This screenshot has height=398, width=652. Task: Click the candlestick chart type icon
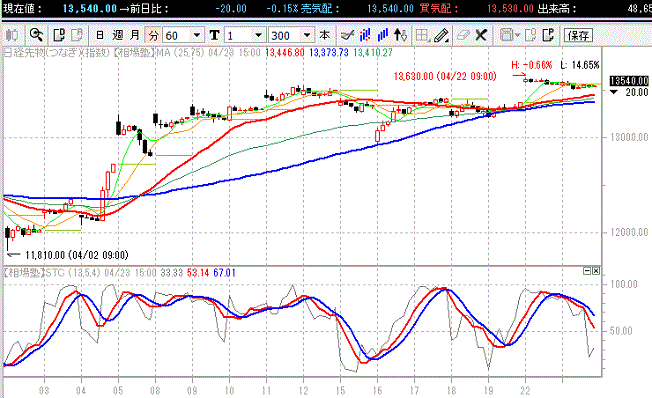tap(12, 35)
